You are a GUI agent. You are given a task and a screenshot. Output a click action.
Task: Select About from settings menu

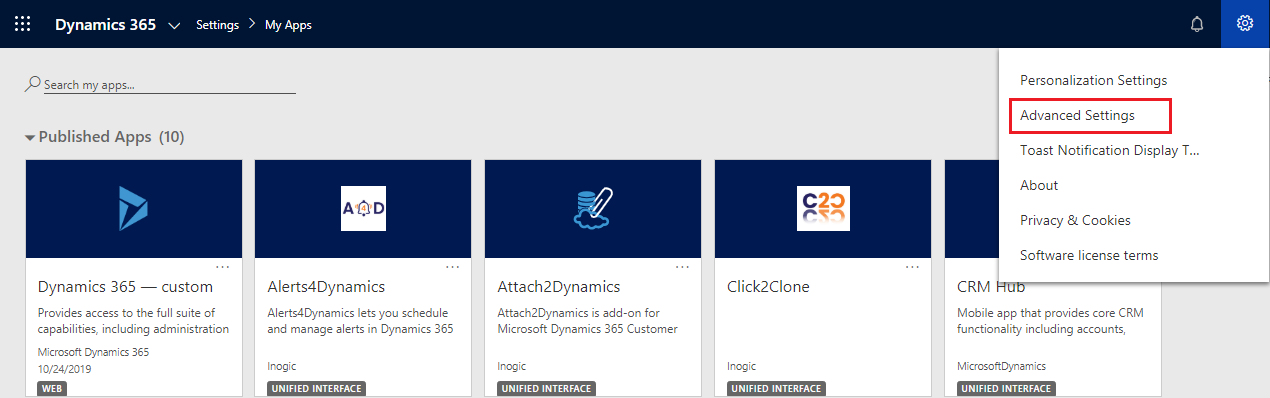1039,185
